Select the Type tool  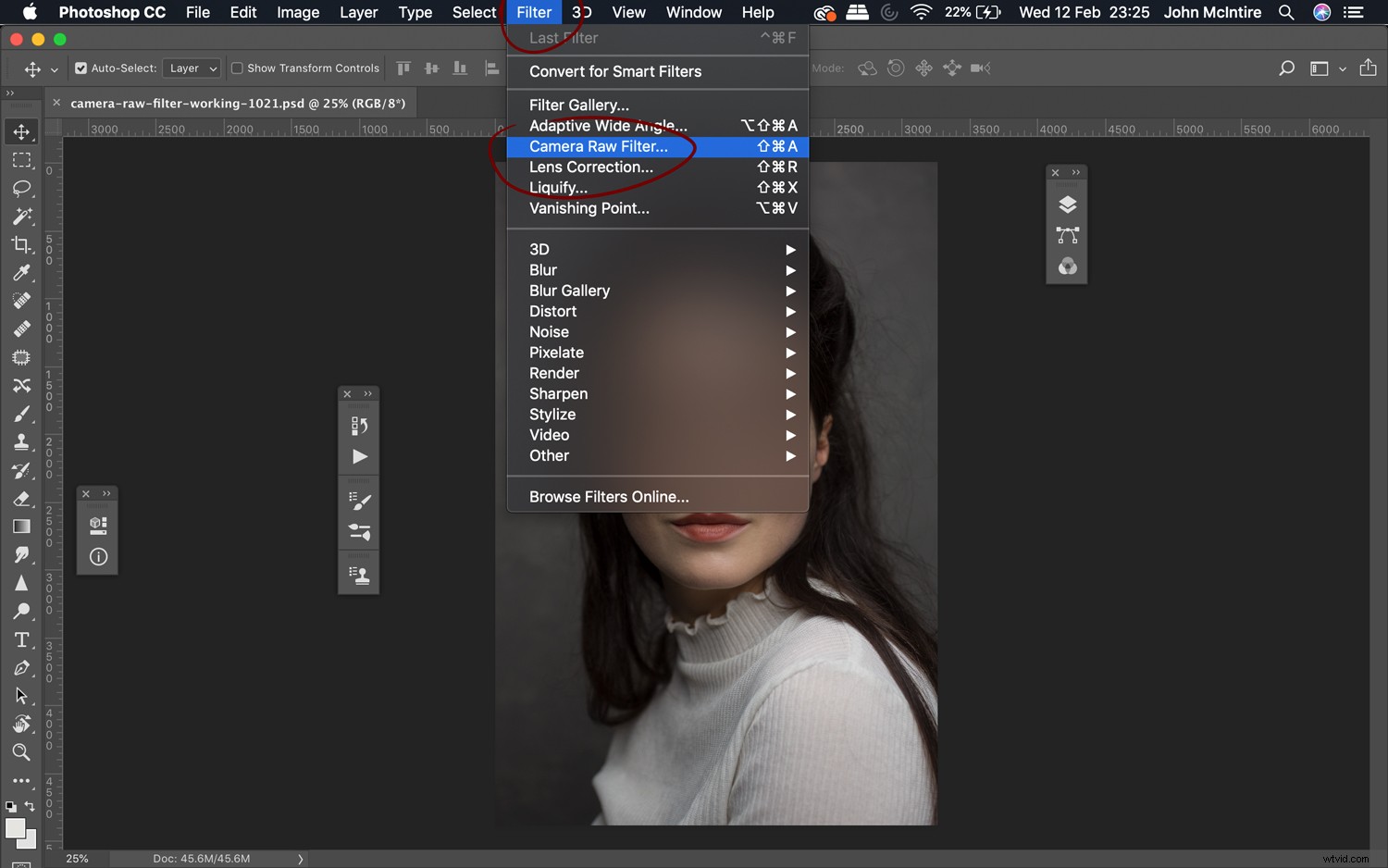pyautogui.click(x=22, y=639)
